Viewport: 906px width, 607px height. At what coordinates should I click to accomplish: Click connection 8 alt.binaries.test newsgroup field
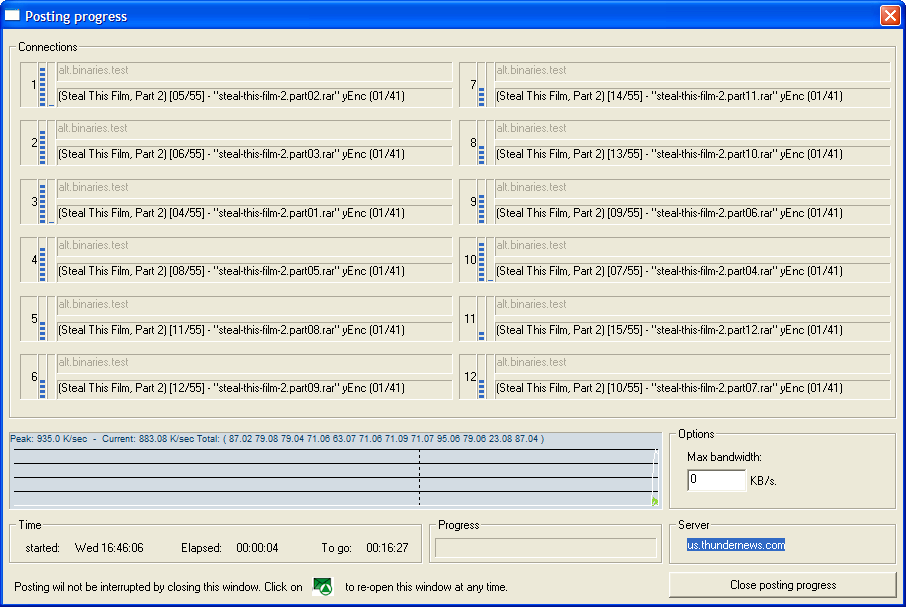click(692, 129)
